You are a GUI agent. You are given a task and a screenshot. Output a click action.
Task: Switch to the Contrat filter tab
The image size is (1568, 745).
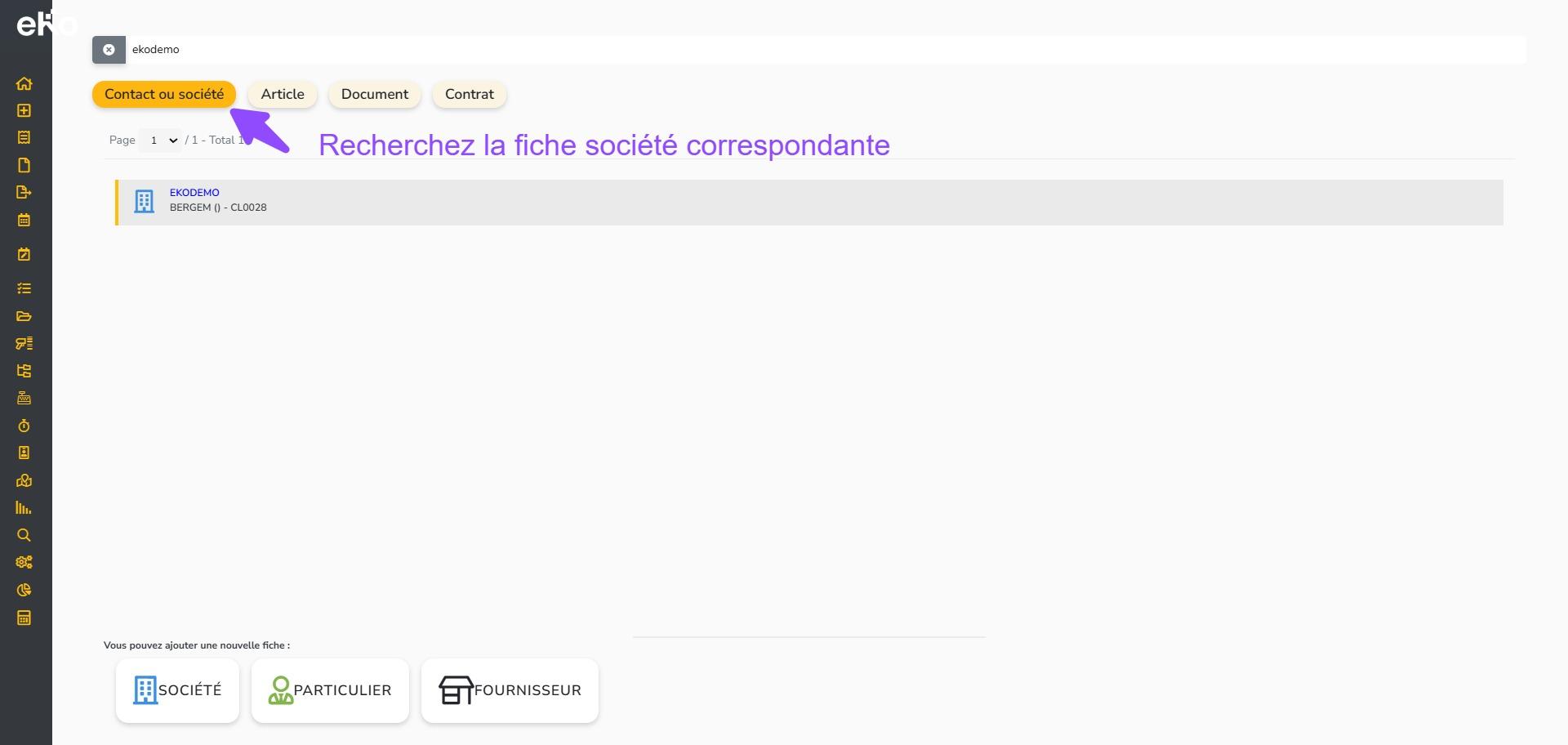coord(469,95)
